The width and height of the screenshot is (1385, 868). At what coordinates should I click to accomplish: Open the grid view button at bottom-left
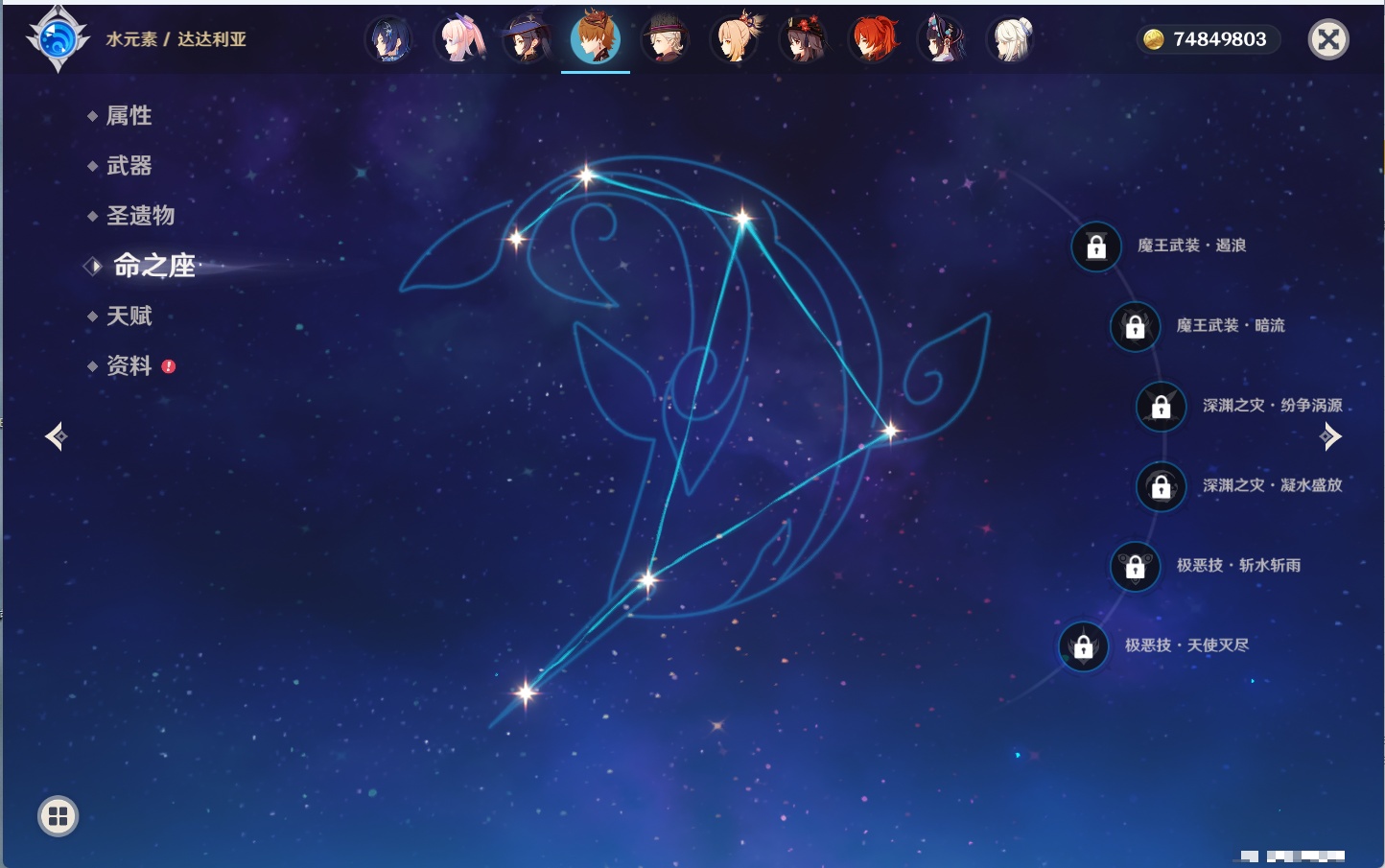[x=59, y=816]
